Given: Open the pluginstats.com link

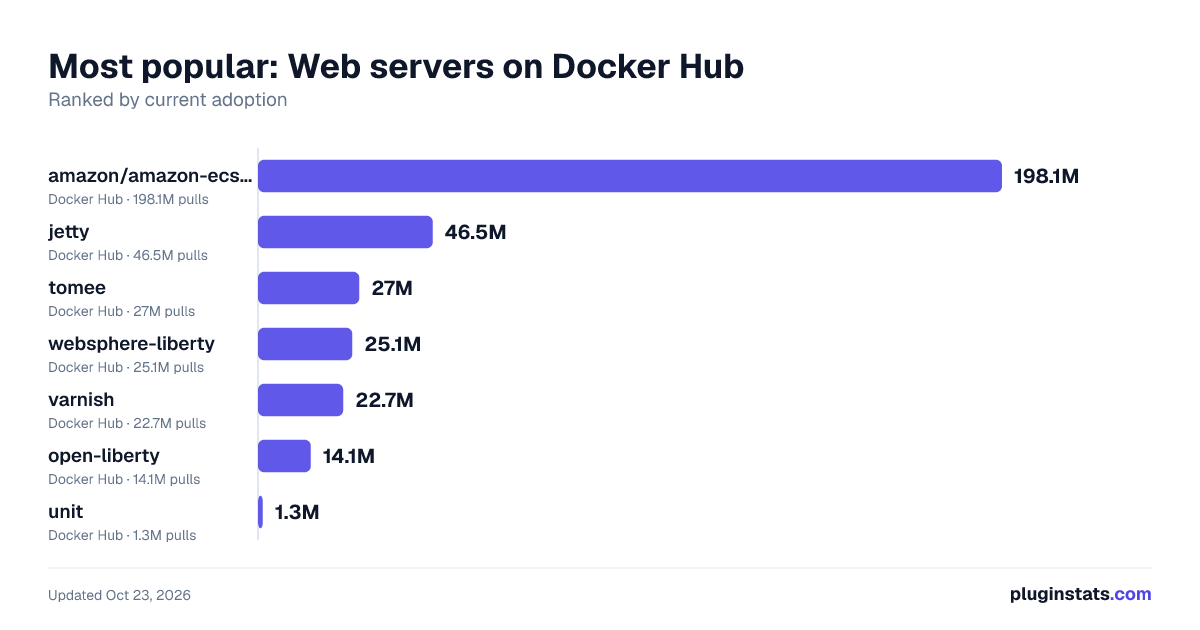Looking at the screenshot, I should (1080, 594).
